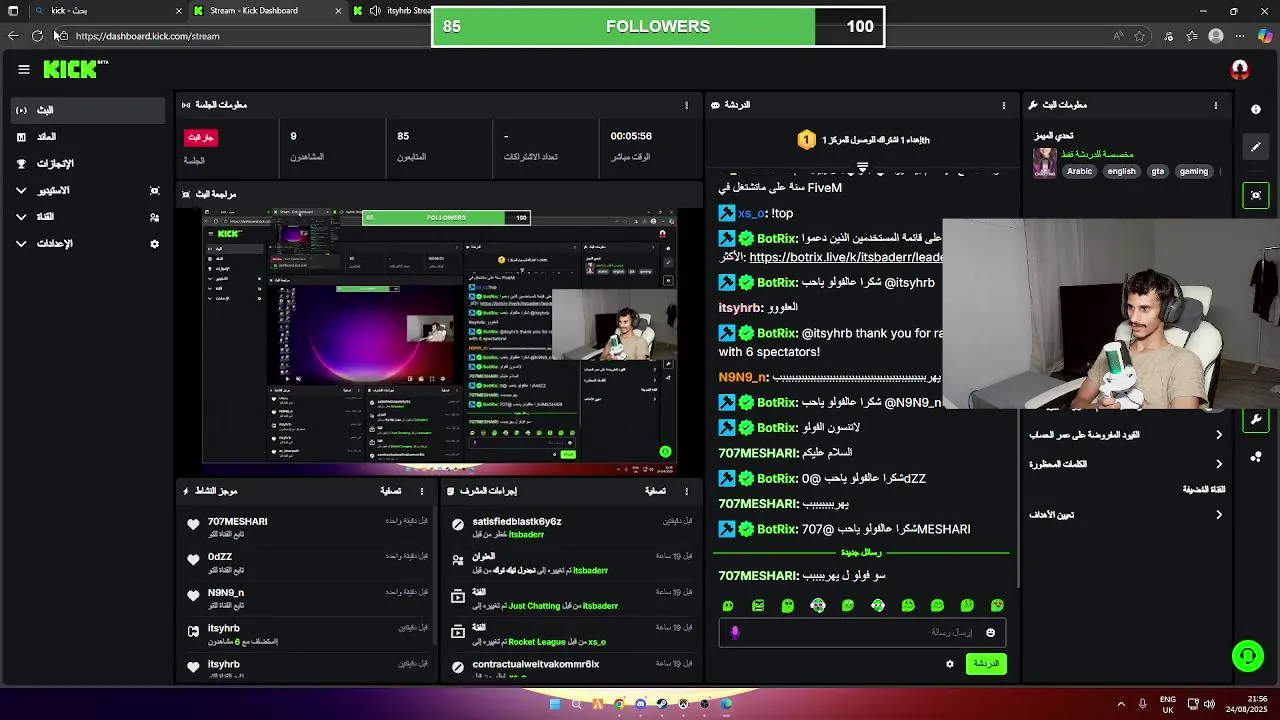1280x720 pixels.
Task: Click the Rocket League category link
Action: 537,642
